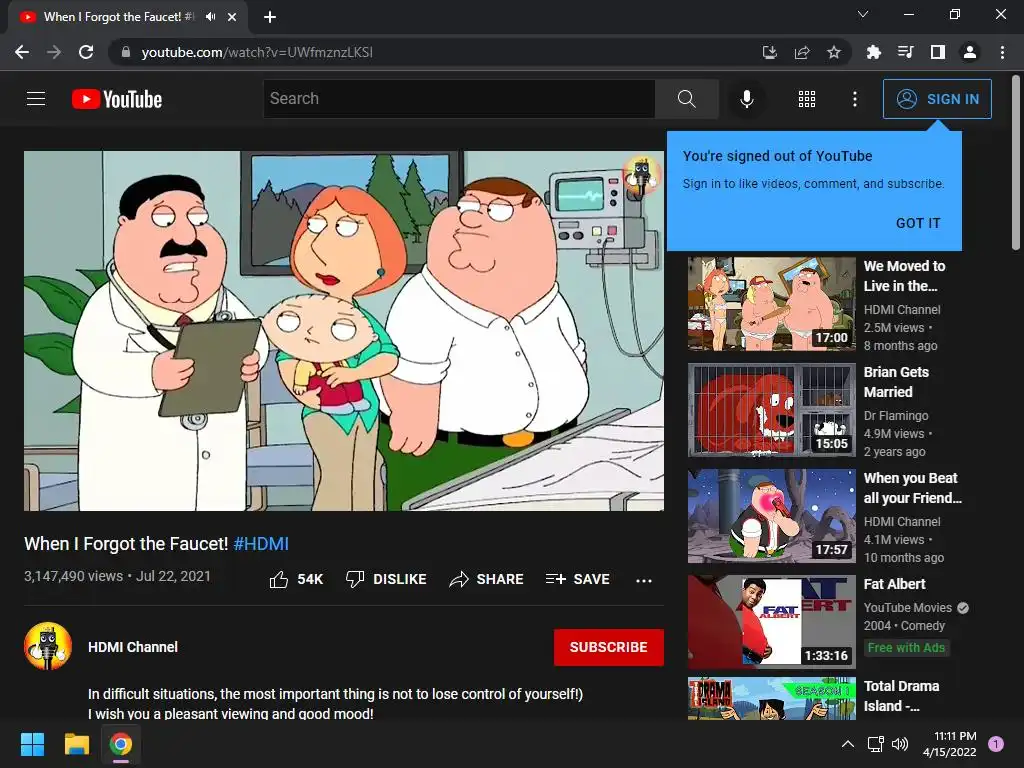Activate voice search microphone
Screen dimensions: 1024x768
747,99
